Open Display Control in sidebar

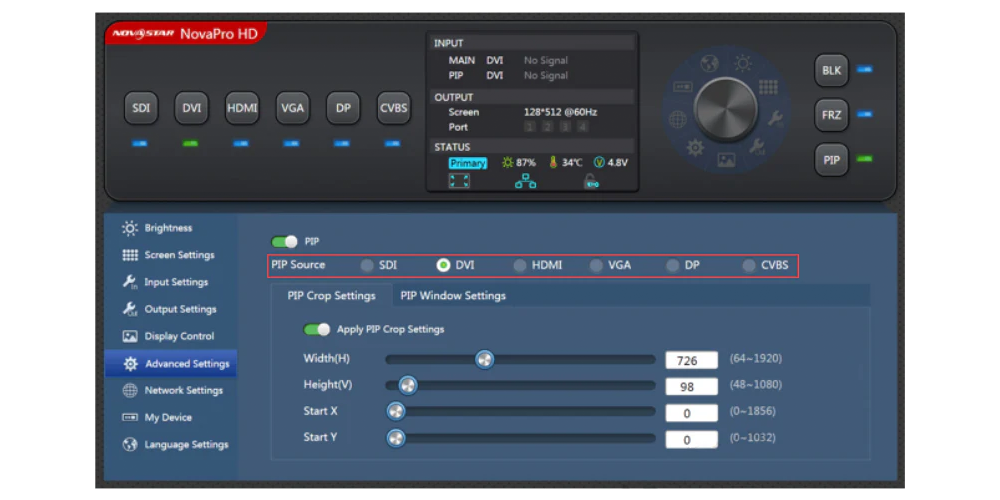(171, 336)
